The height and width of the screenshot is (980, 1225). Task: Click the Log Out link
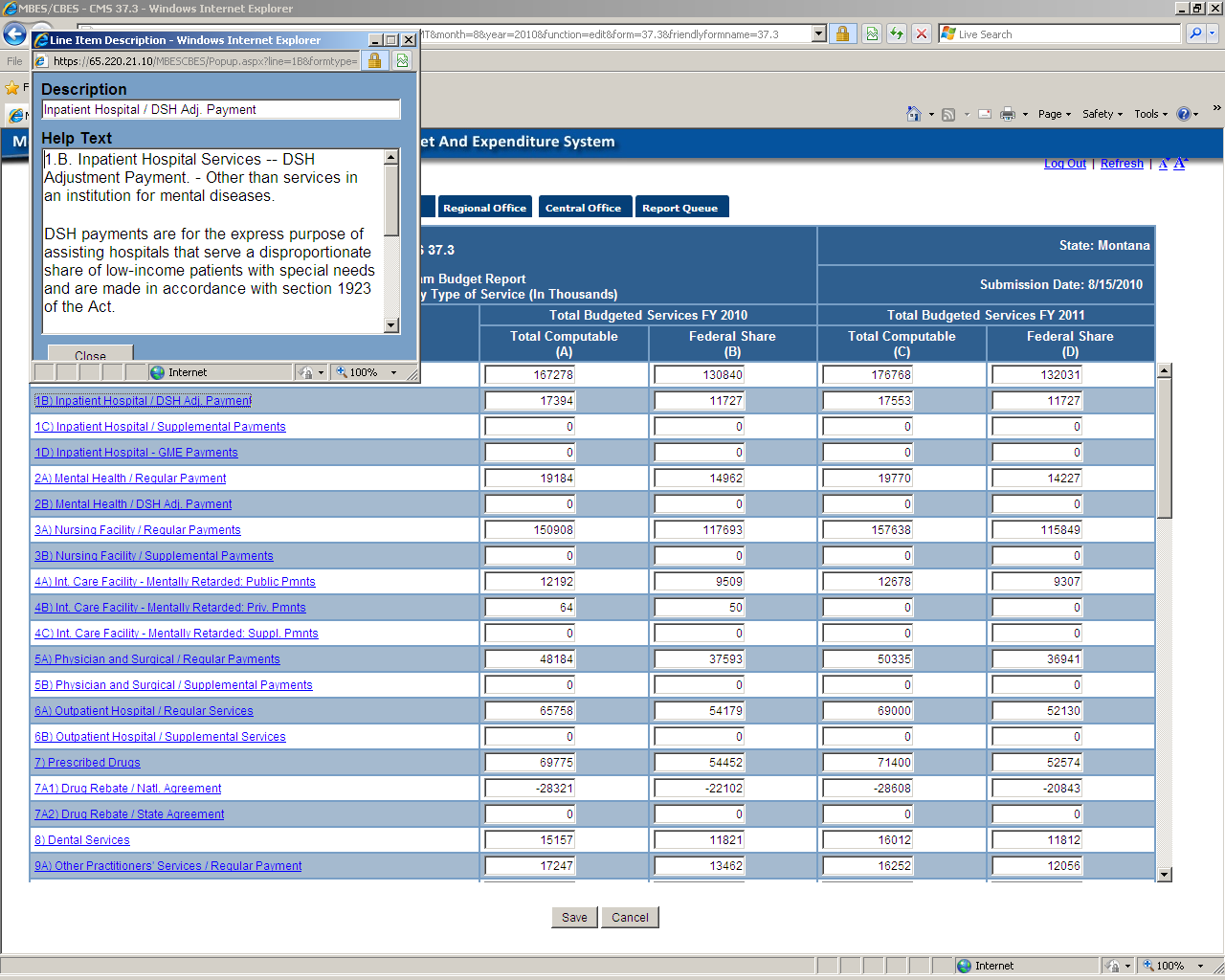point(1064,164)
